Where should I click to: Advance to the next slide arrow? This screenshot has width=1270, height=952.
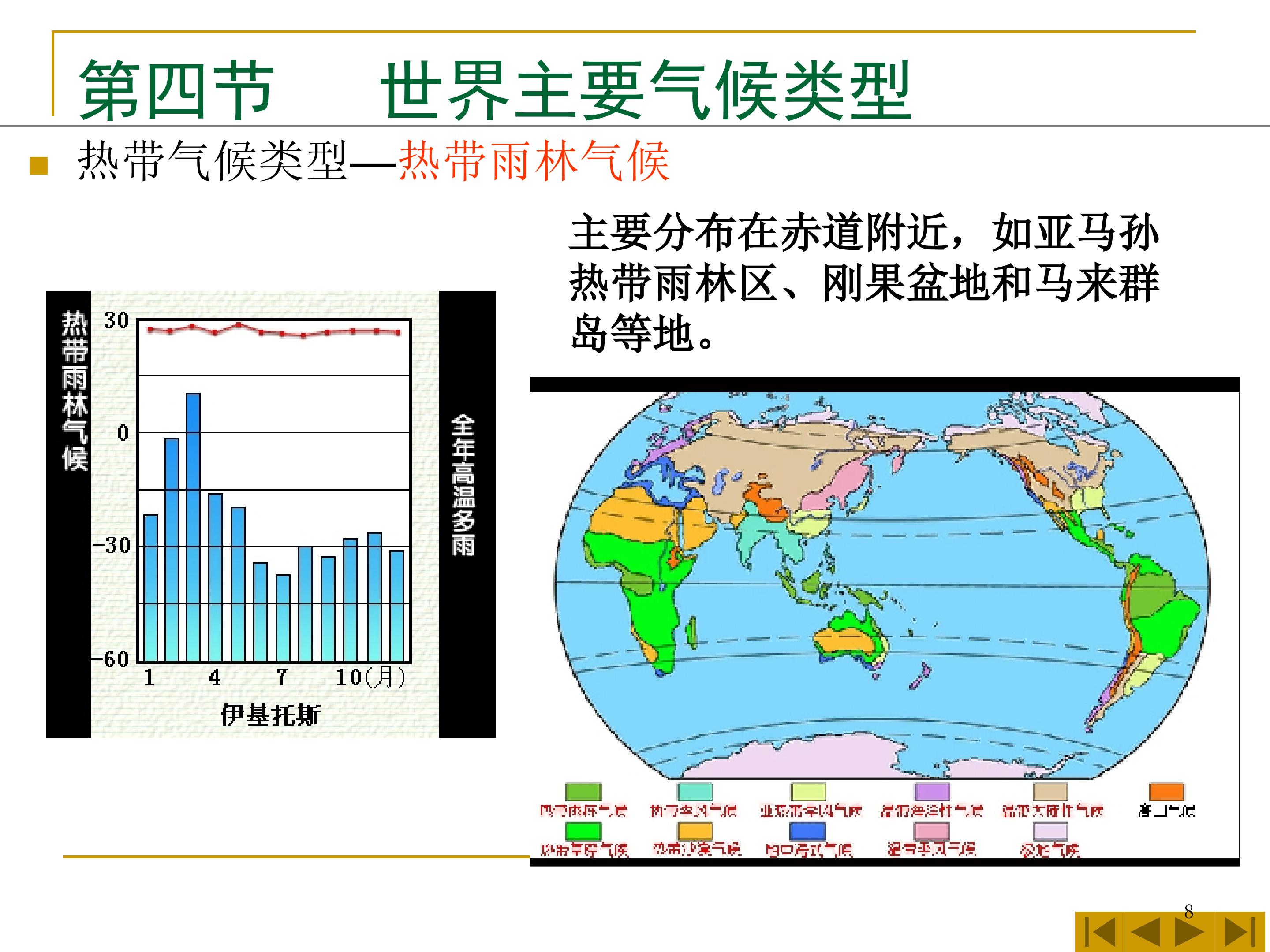click(x=1190, y=933)
